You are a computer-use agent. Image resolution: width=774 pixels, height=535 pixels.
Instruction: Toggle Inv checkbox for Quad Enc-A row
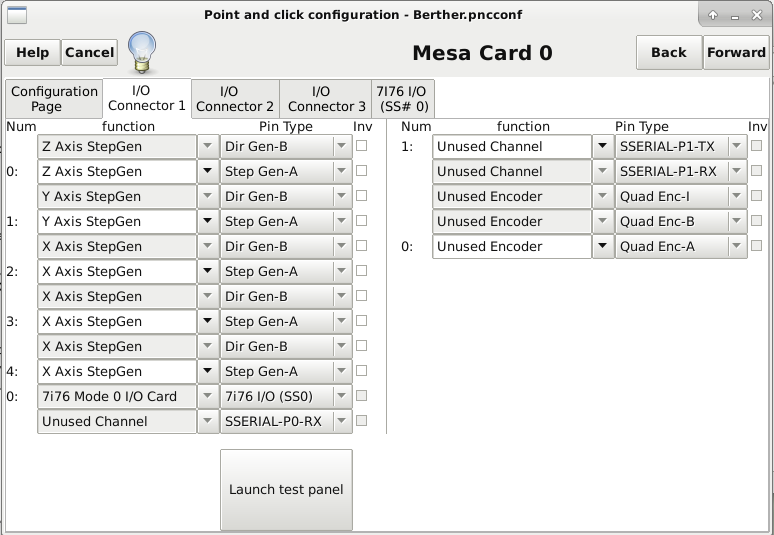[756, 246]
